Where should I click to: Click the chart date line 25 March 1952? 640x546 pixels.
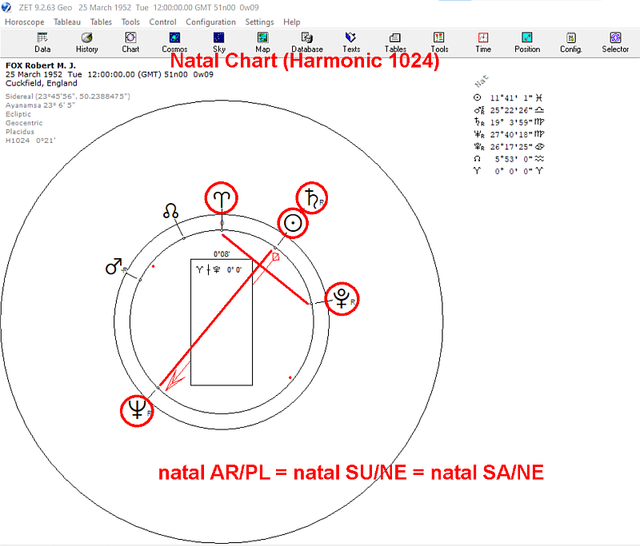[x=109, y=74]
